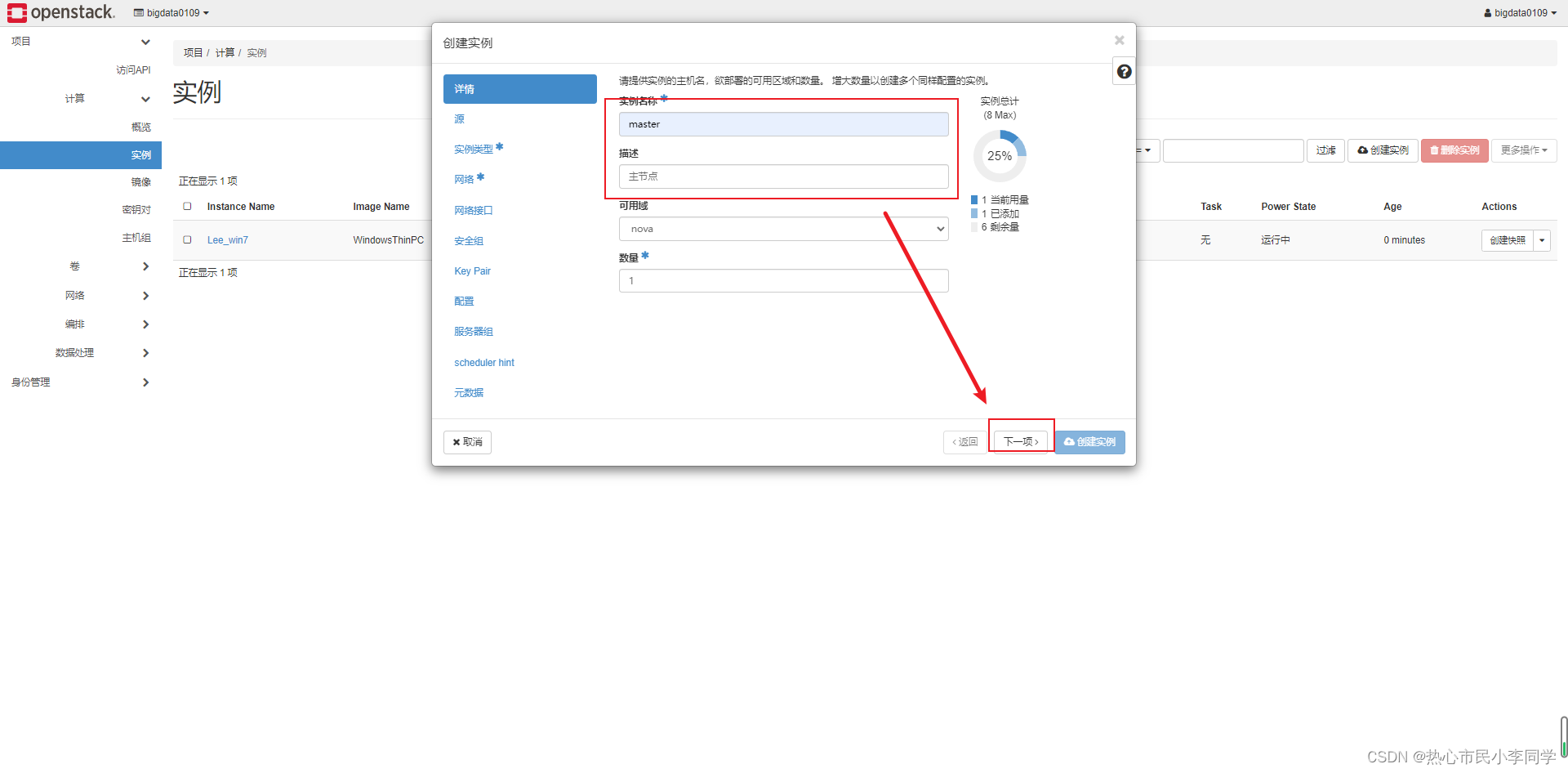
Task: Open bigdata0109 user menu at top right
Action: pyautogui.click(x=1521, y=13)
